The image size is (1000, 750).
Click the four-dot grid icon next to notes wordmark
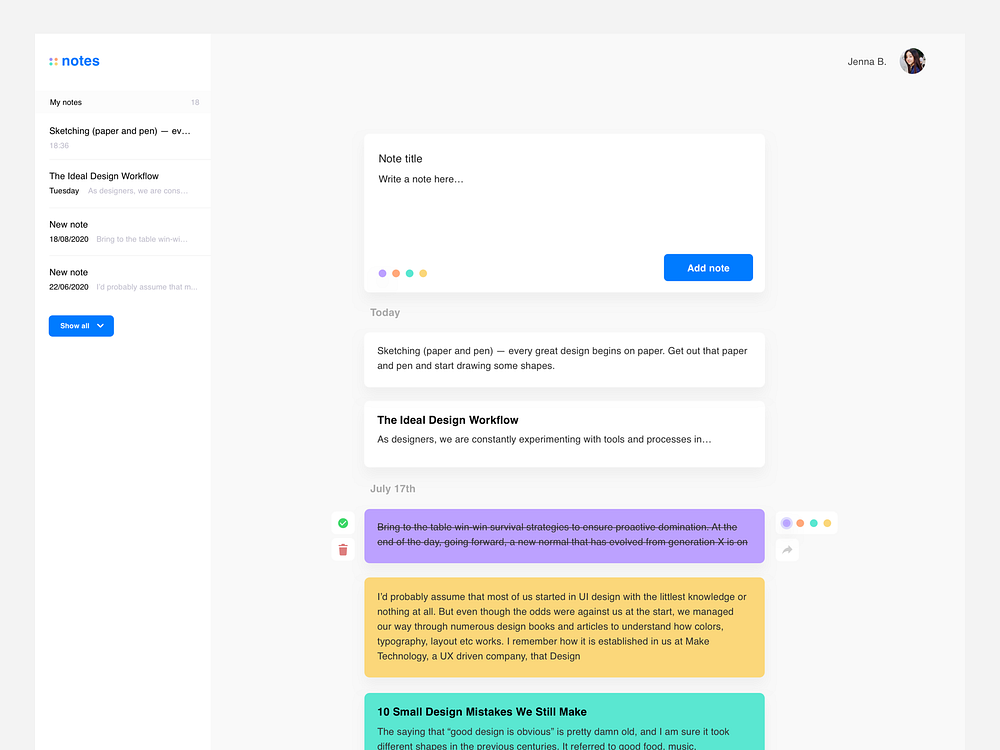click(x=52, y=61)
